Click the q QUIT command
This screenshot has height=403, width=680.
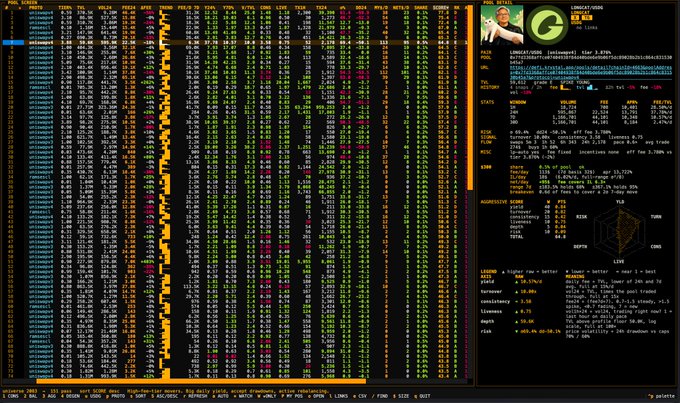(422, 396)
